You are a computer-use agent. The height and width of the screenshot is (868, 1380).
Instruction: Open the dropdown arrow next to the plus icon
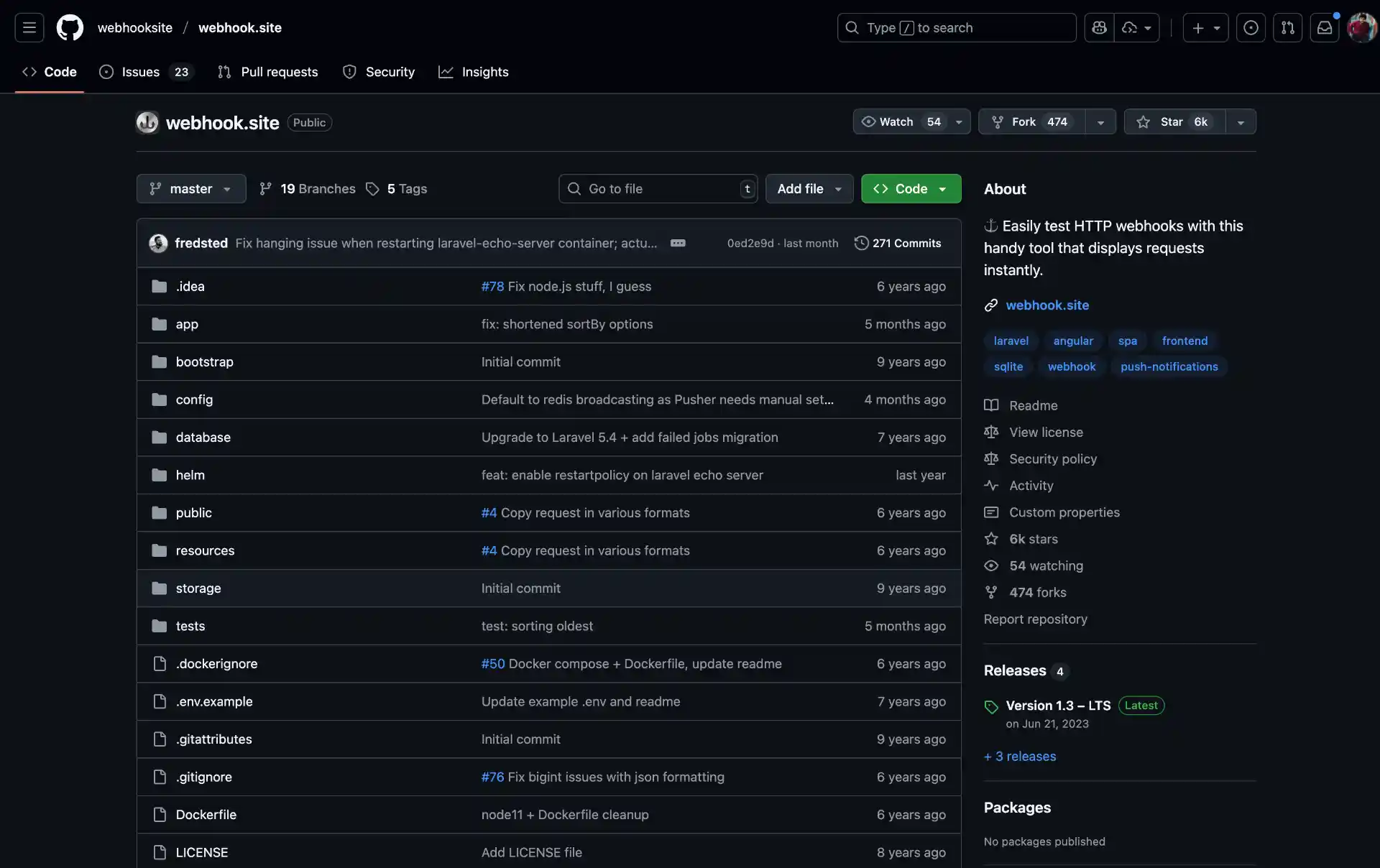click(x=1217, y=28)
